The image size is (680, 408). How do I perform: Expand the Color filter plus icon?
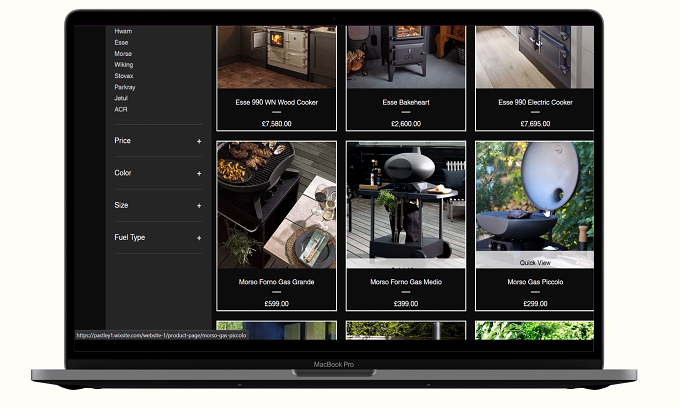[199, 173]
